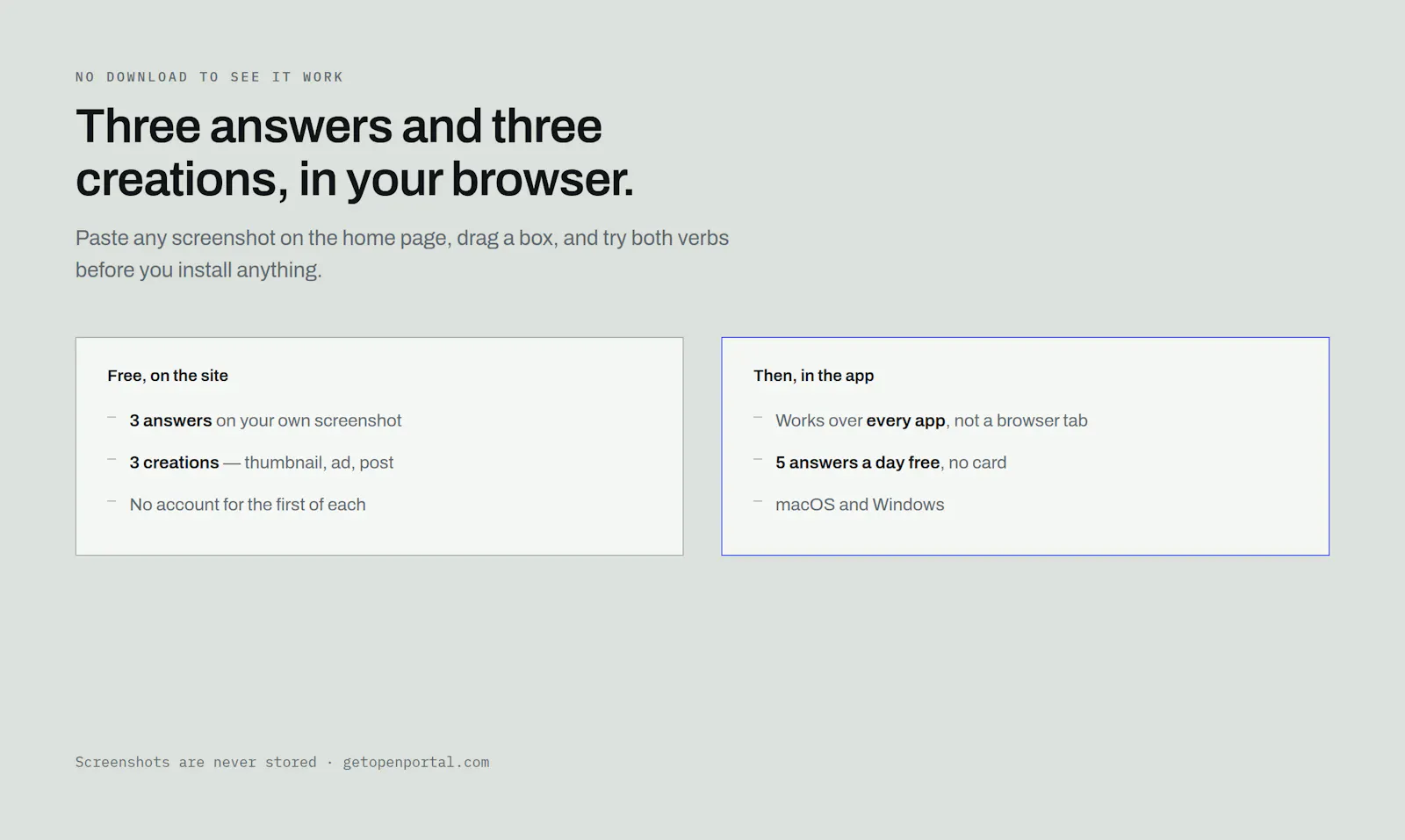Click 'Screenshots are never stored' footer text
The height and width of the screenshot is (840, 1405).
[x=196, y=762]
